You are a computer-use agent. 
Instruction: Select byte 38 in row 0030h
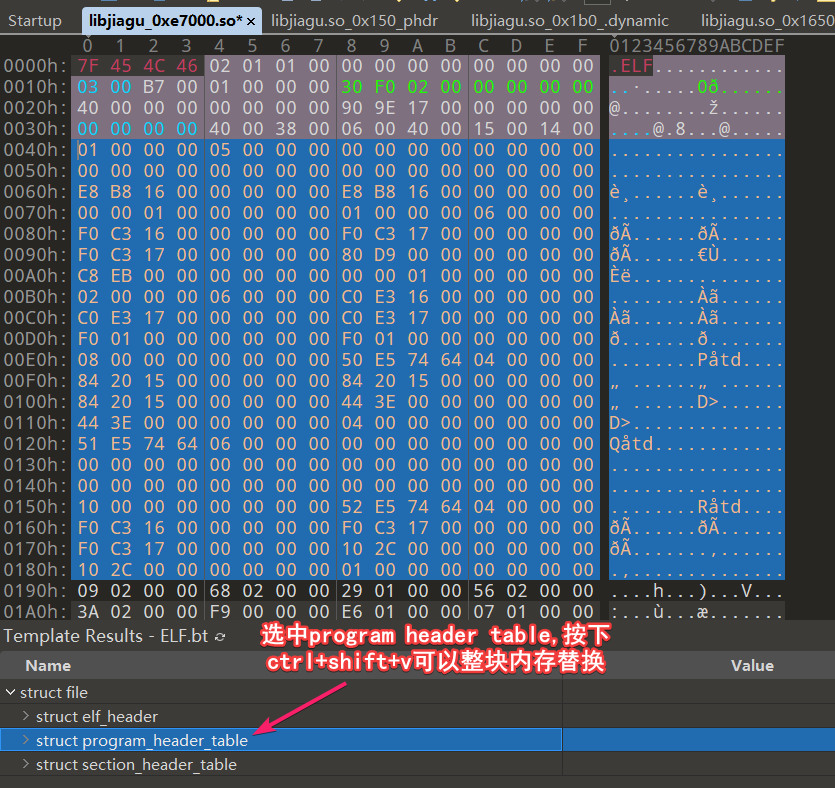pyautogui.click(x=286, y=129)
